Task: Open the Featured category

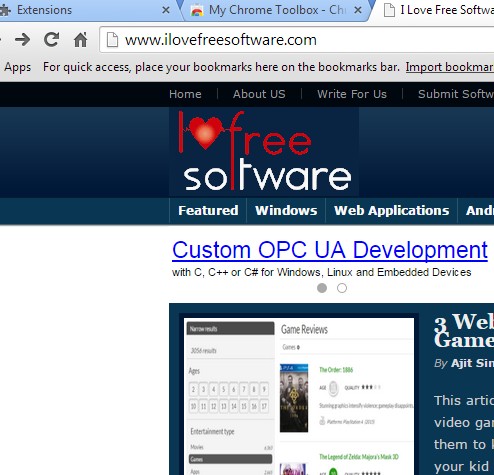Action: coord(208,210)
